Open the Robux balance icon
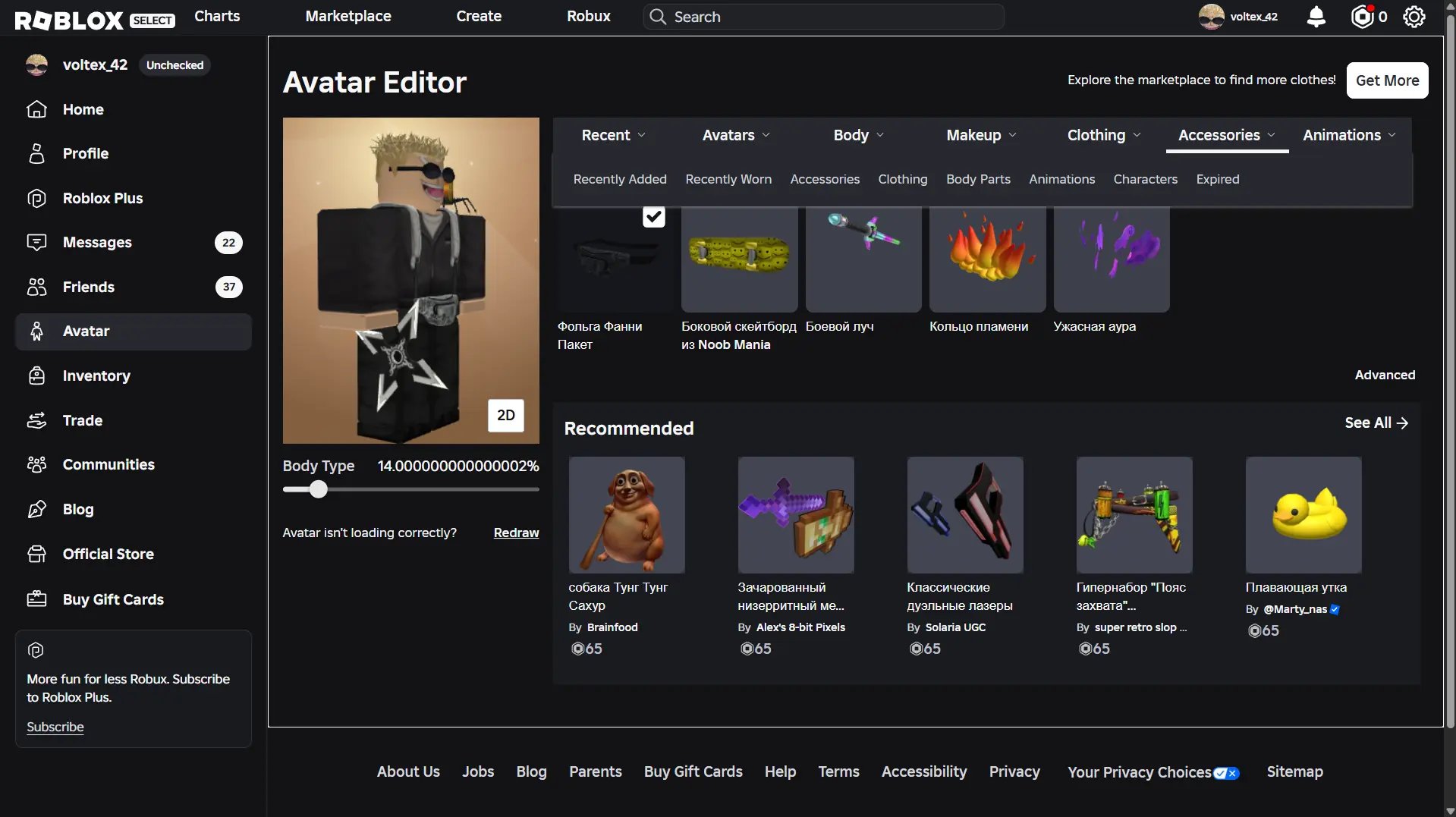This screenshot has width=1456, height=817. pos(1363,17)
